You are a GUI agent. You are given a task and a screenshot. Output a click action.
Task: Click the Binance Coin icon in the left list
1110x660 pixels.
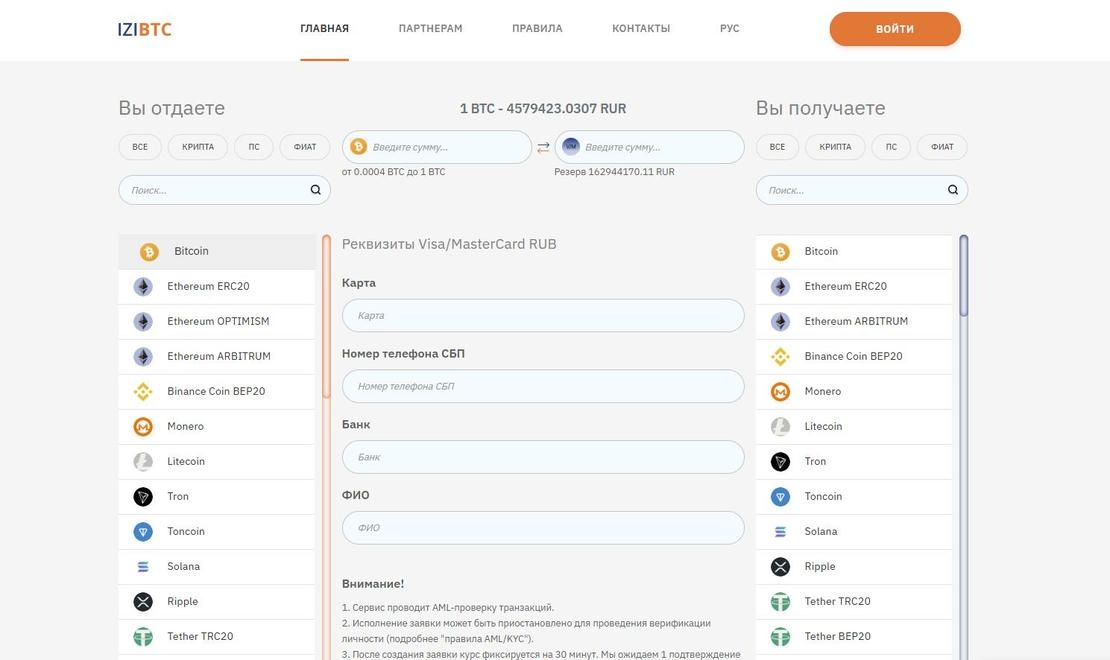(x=143, y=392)
